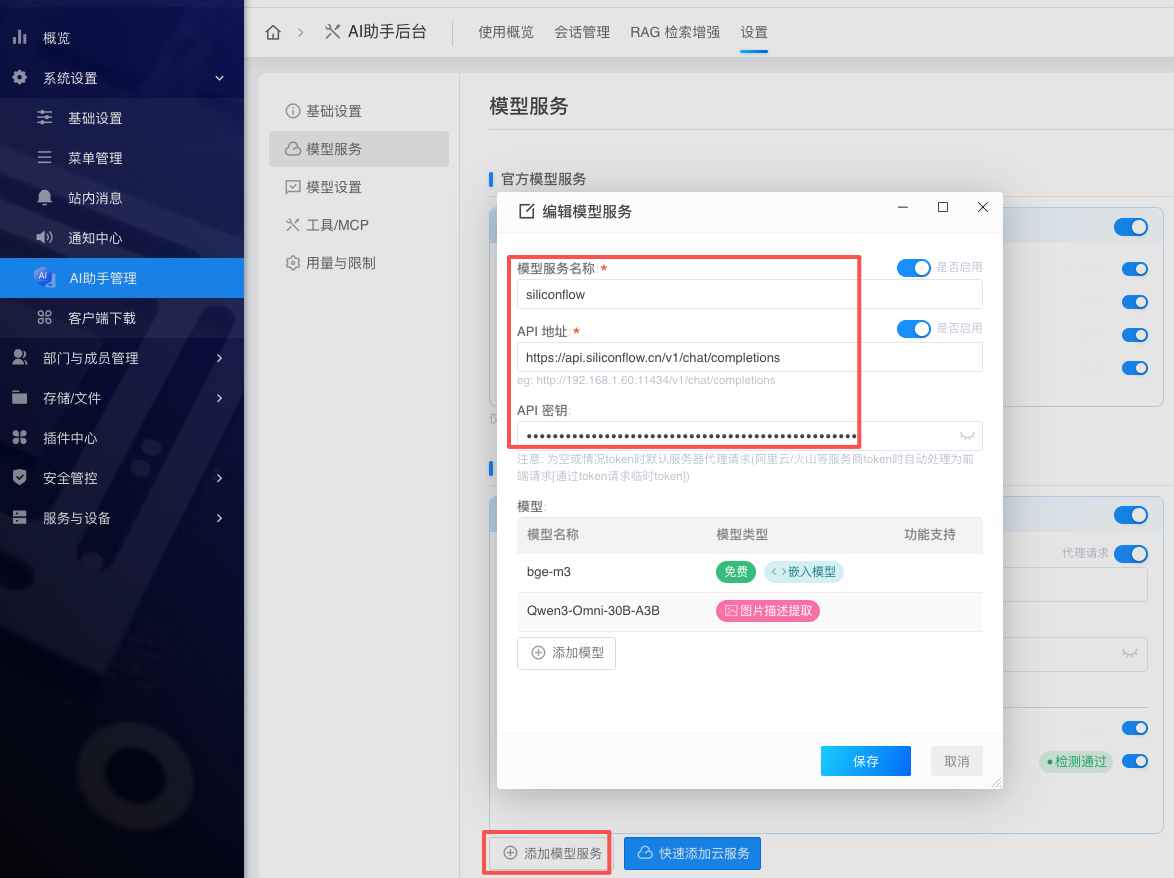Click the API 地址 input field
Image resolution: width=1174 pixels, height=878 pixels.
(x=748, y=357)
